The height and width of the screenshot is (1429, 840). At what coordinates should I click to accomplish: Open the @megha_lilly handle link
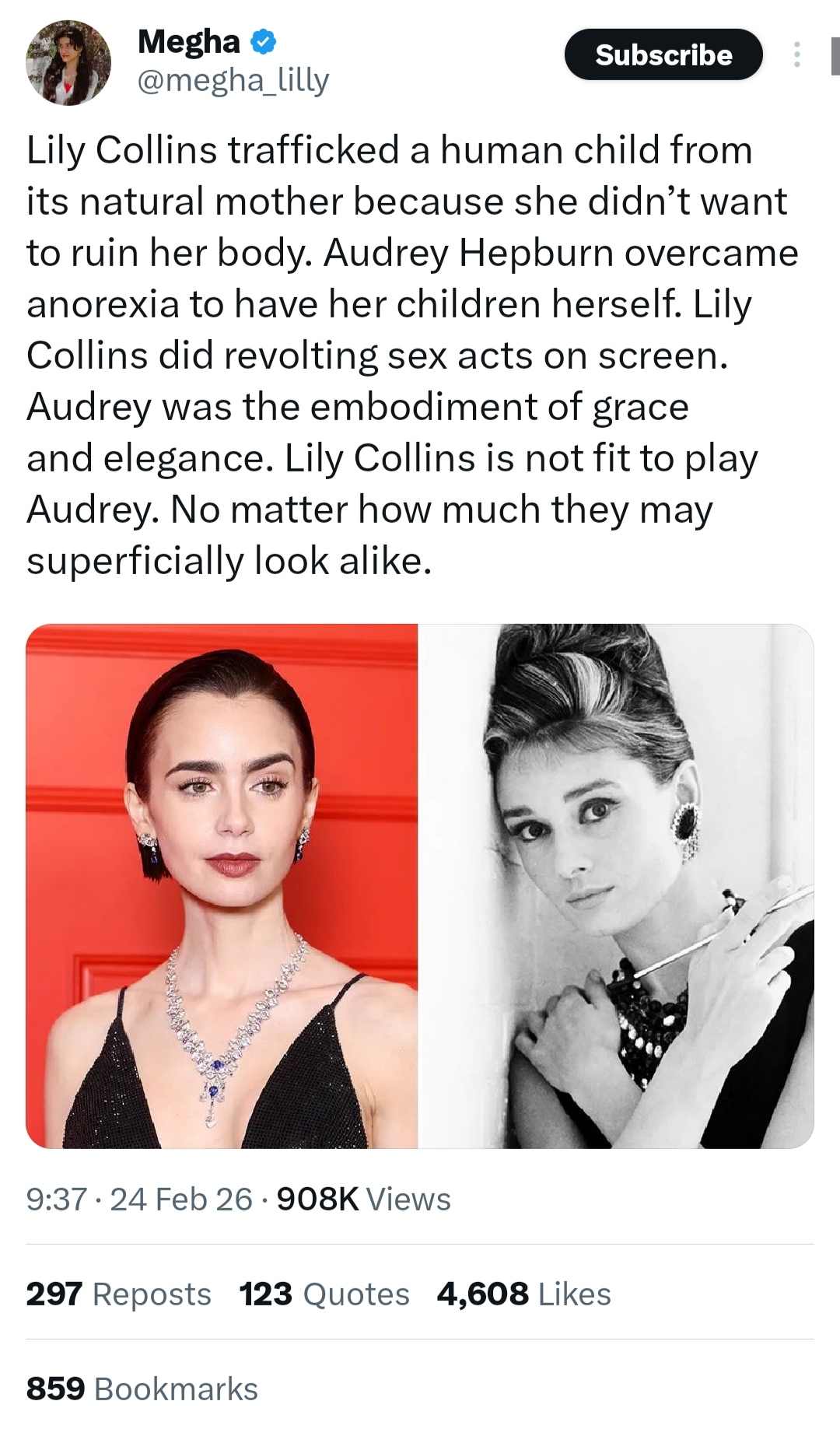pos(233,80)
